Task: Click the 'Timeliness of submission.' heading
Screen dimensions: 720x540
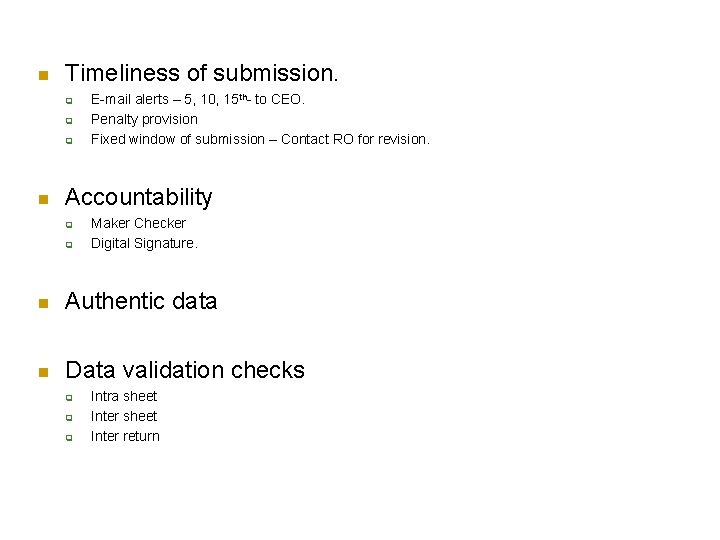Action: (x=202, y=73)
